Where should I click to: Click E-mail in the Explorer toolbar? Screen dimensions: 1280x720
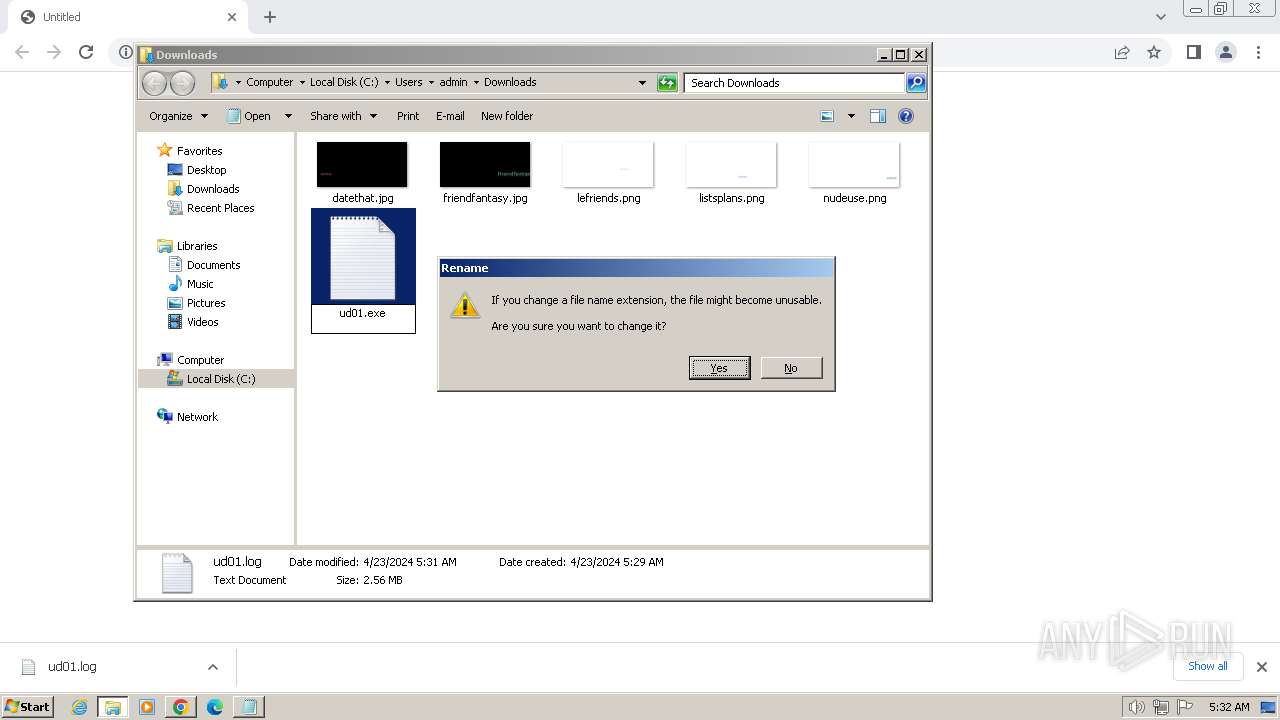pos(450,116)
